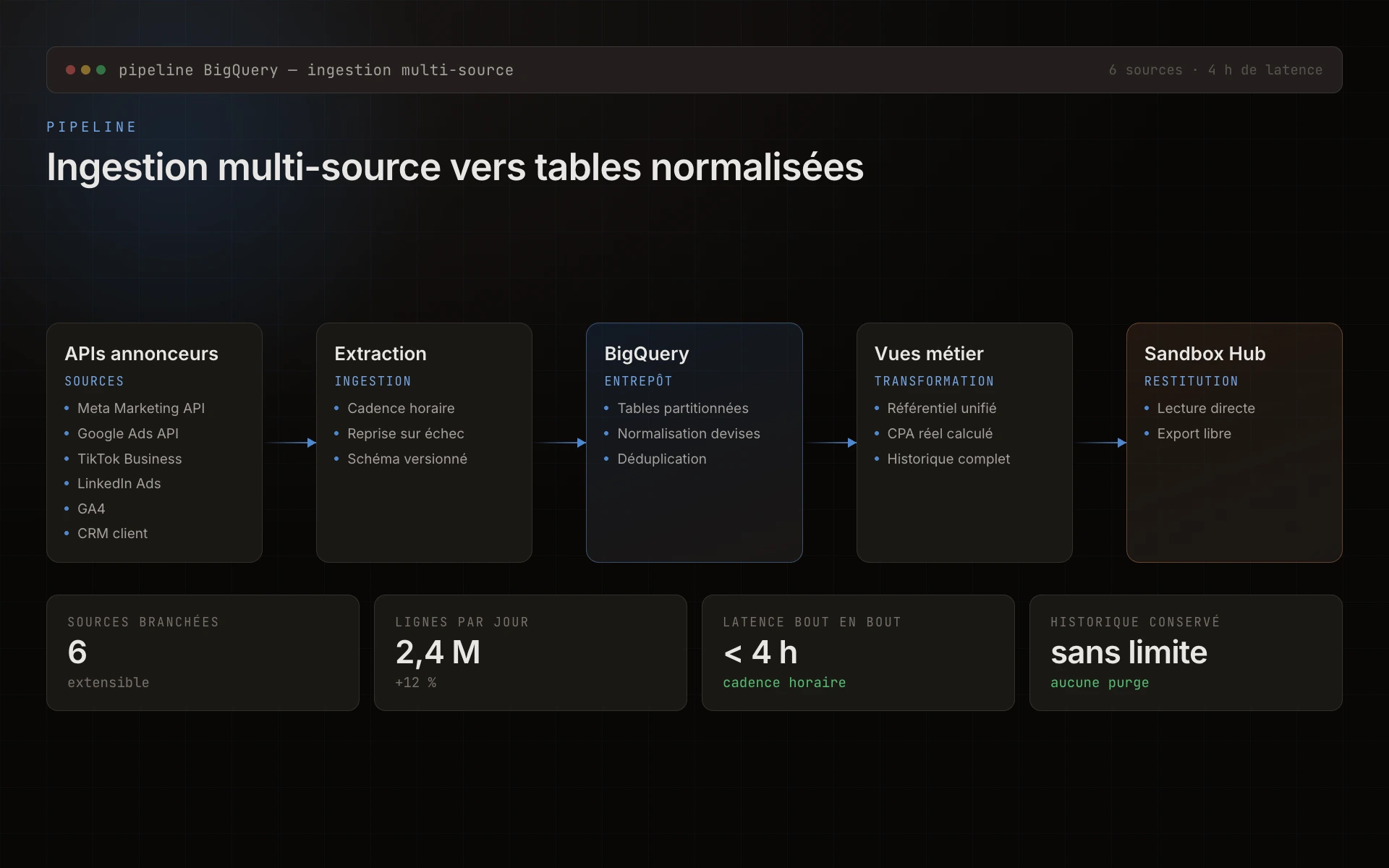The height and width of the screenshot is (868, 1389).
Task: Select 'Meta Marketing API' list item
Action: [141, 408]
